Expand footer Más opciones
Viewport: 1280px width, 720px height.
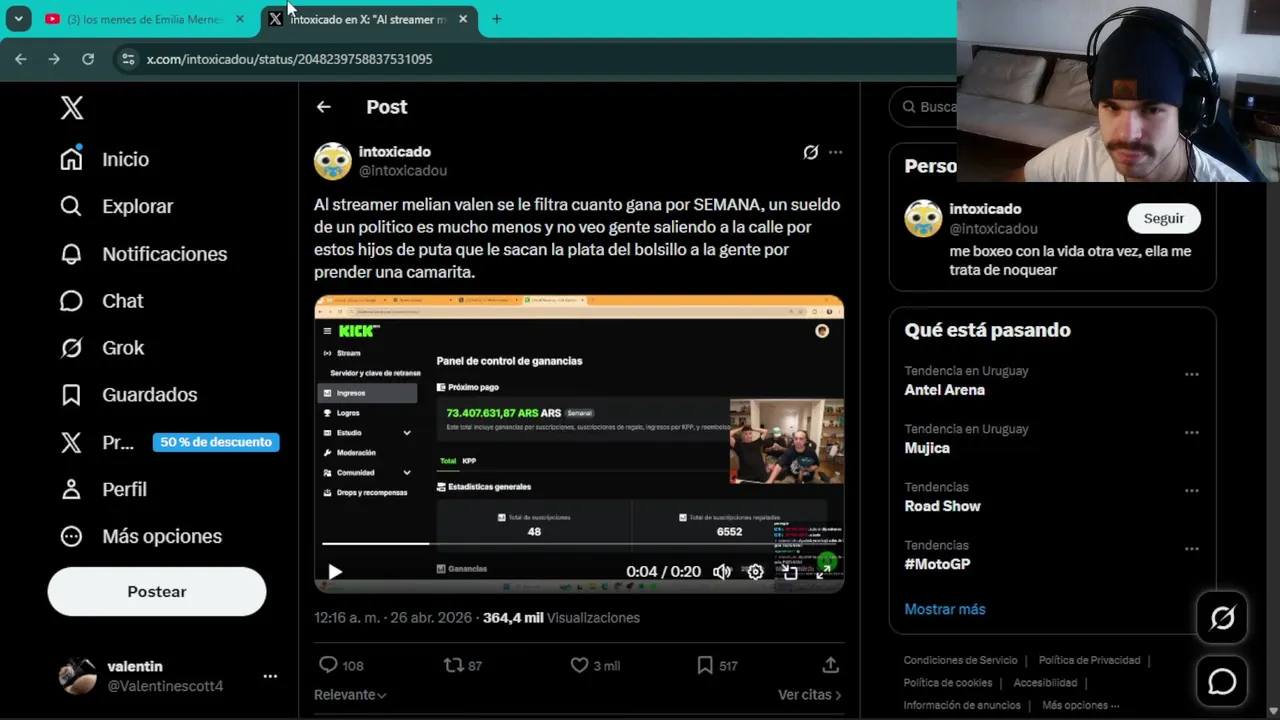point(1080,705)
